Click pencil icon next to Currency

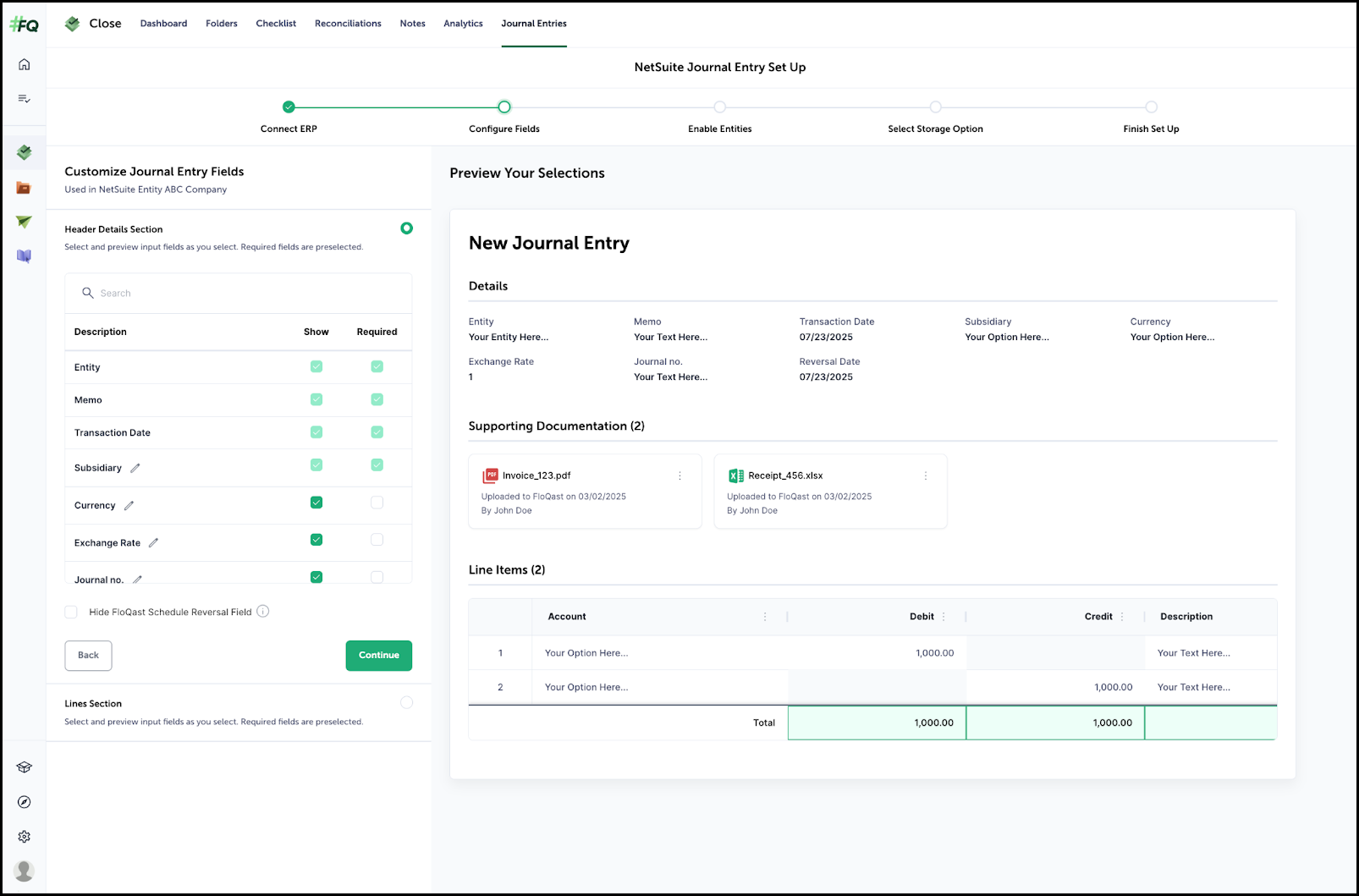click(x=129, y=506)
